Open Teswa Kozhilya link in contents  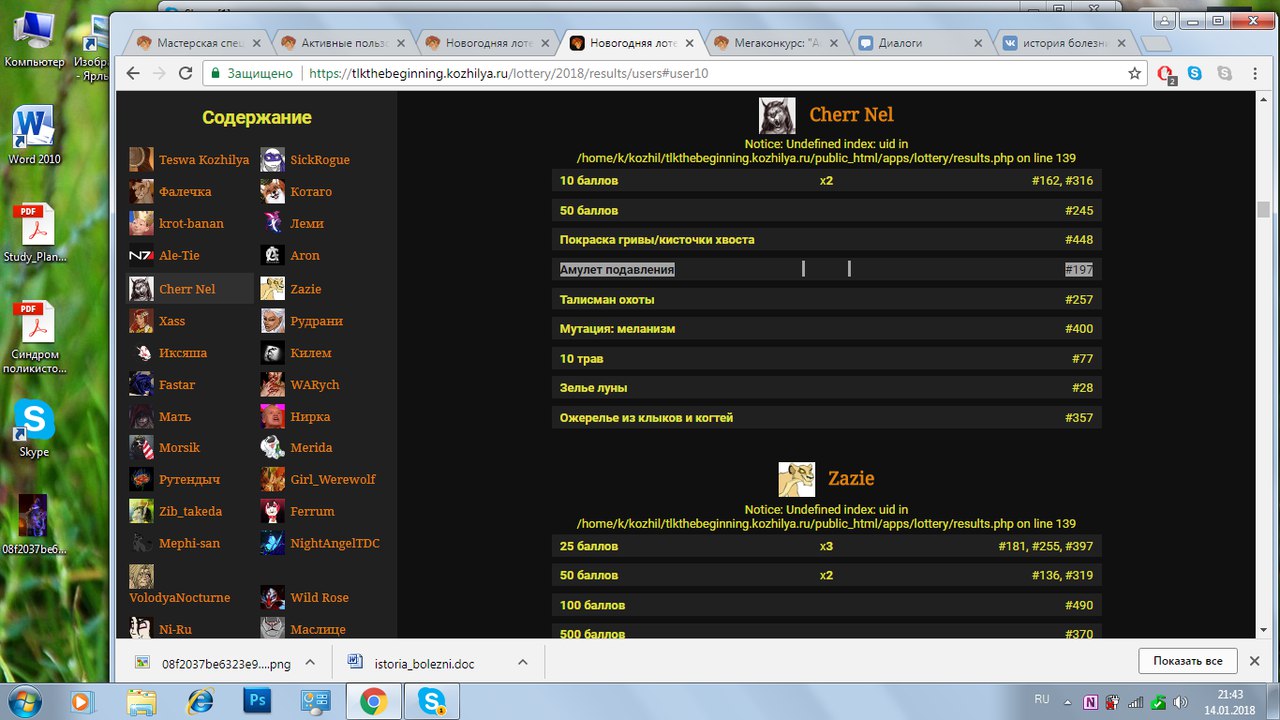point(204,160)
